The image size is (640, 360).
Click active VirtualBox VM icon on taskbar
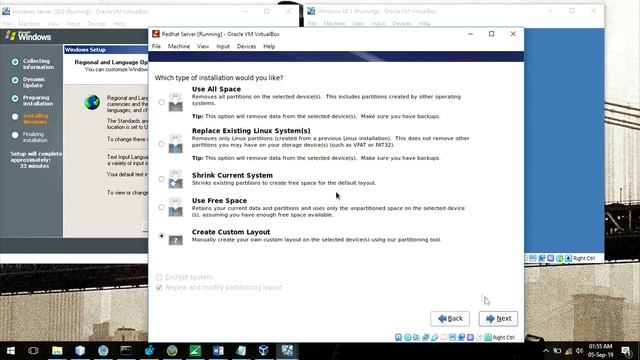pos(287,351)
